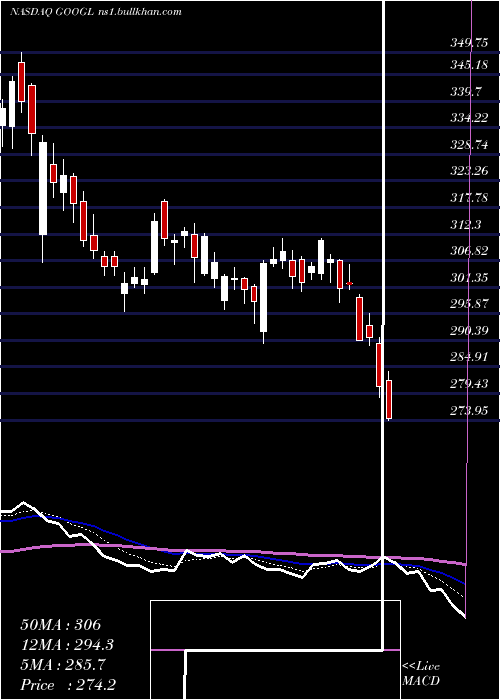
Task: Click the highest red candlestick near 345
Action: [21, 82]
